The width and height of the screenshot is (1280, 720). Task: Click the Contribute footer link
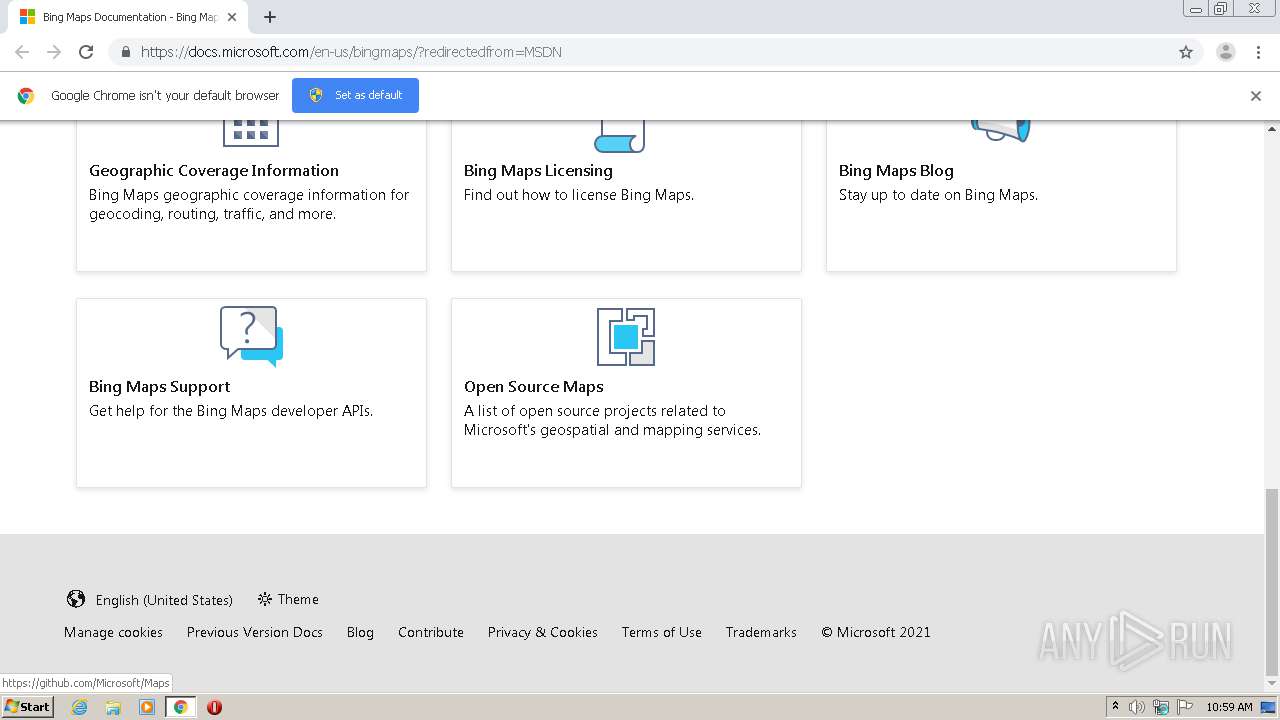click(431, 632)
